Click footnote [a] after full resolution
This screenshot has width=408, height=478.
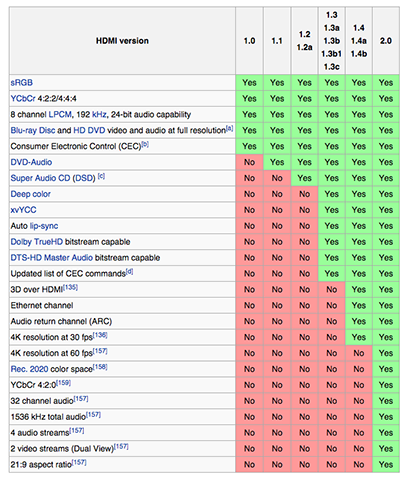pos(230,128)
